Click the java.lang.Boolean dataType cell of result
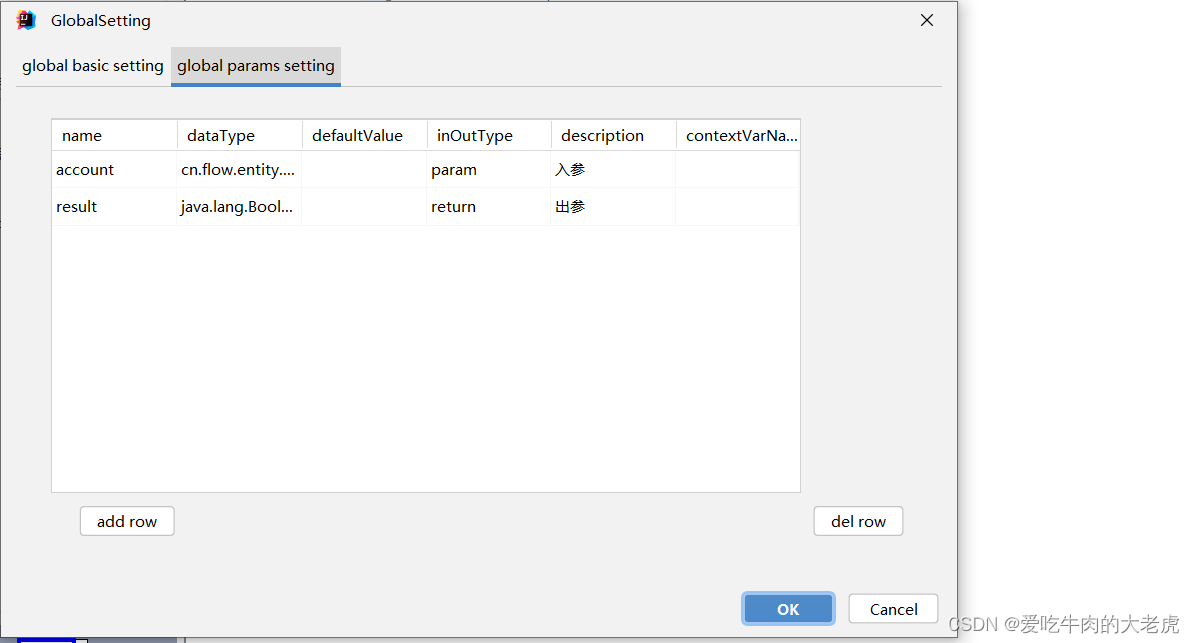Screen dimensions: 1194x643 click(x=238, y=206)
